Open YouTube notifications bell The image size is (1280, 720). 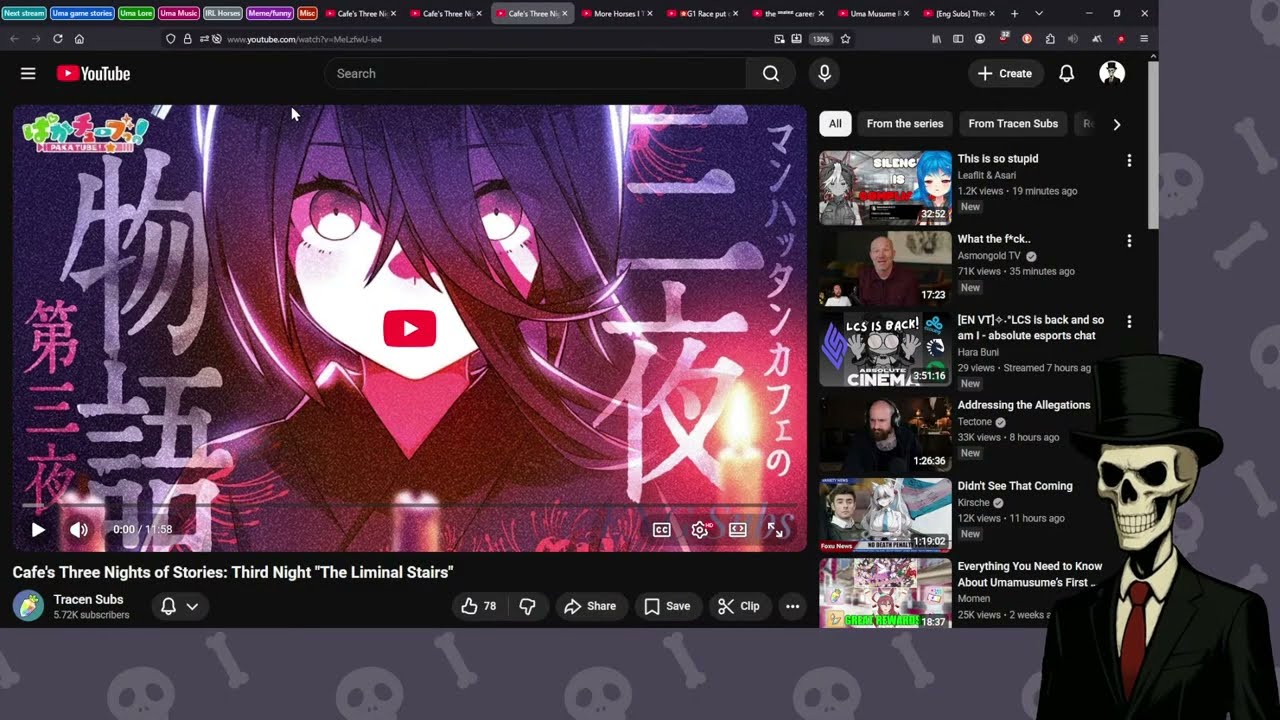pos(1066,73)
